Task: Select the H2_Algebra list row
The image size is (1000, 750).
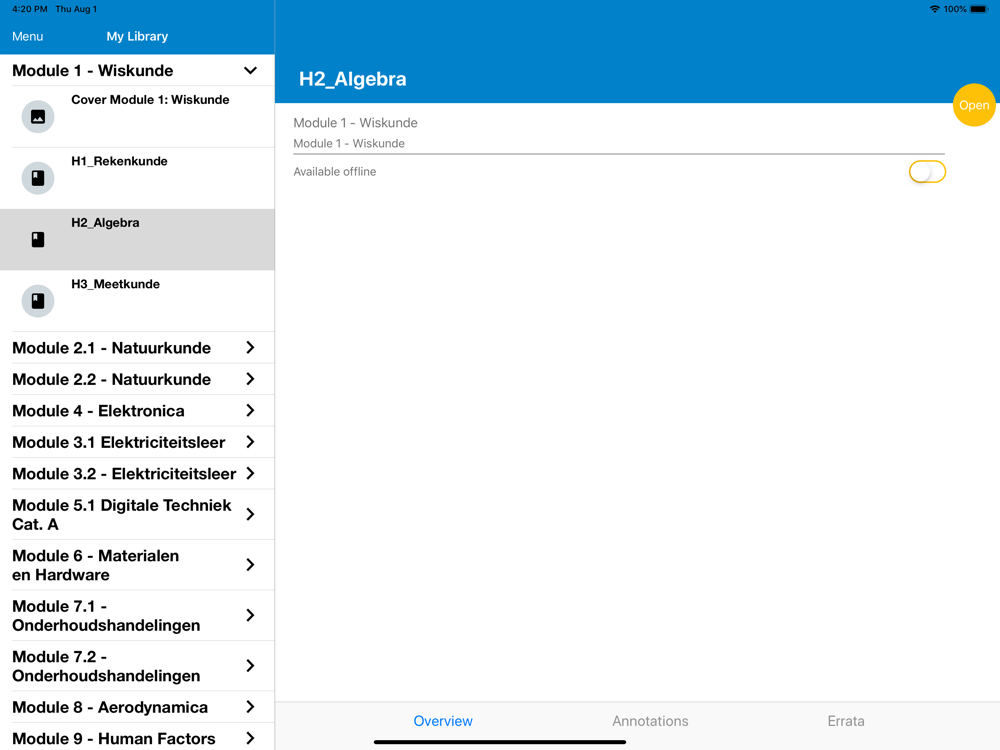Action: click(x=137, y=239)
